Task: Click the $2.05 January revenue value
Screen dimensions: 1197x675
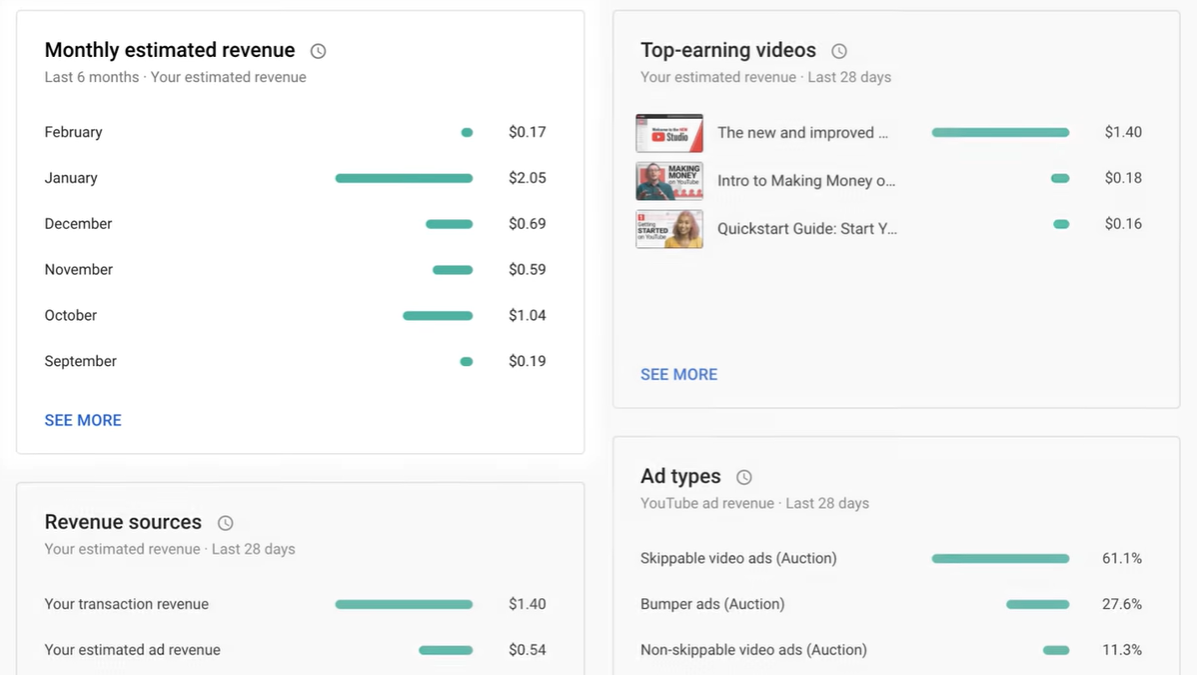Action: tap(527, 177)
